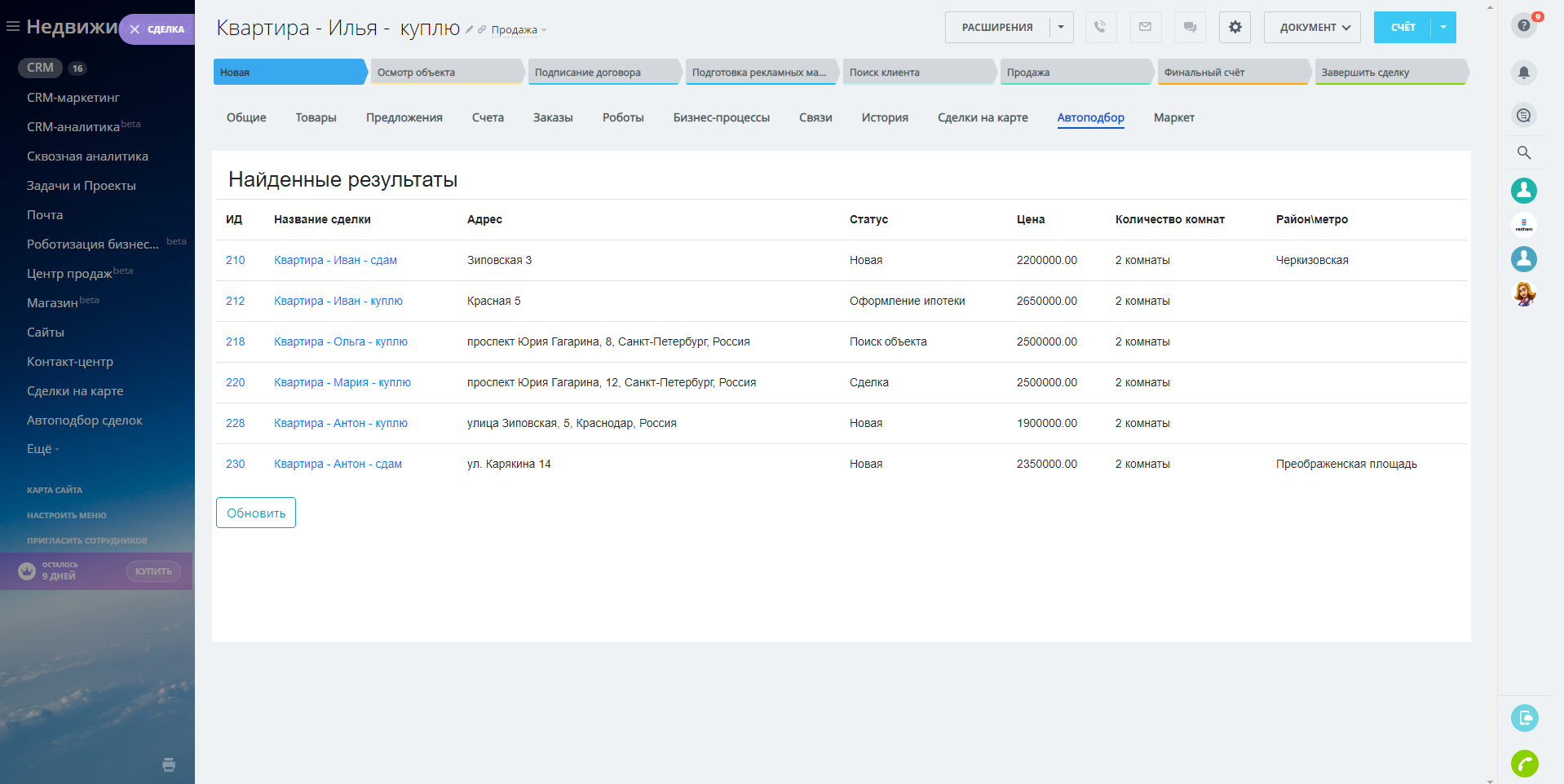Open the arrow next to Счёт button

click(1443, 27)
